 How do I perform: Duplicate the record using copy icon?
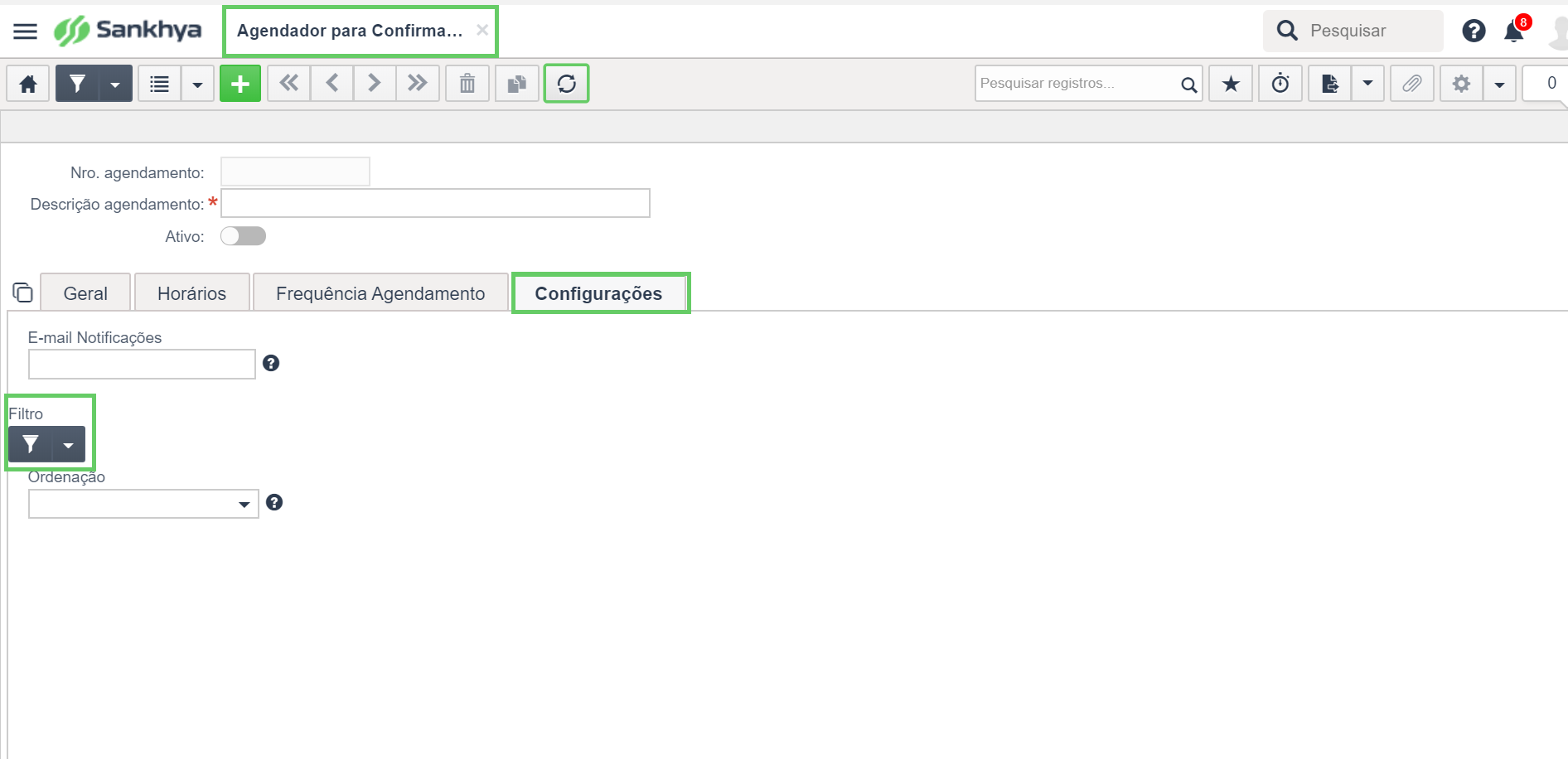(517, 84)
